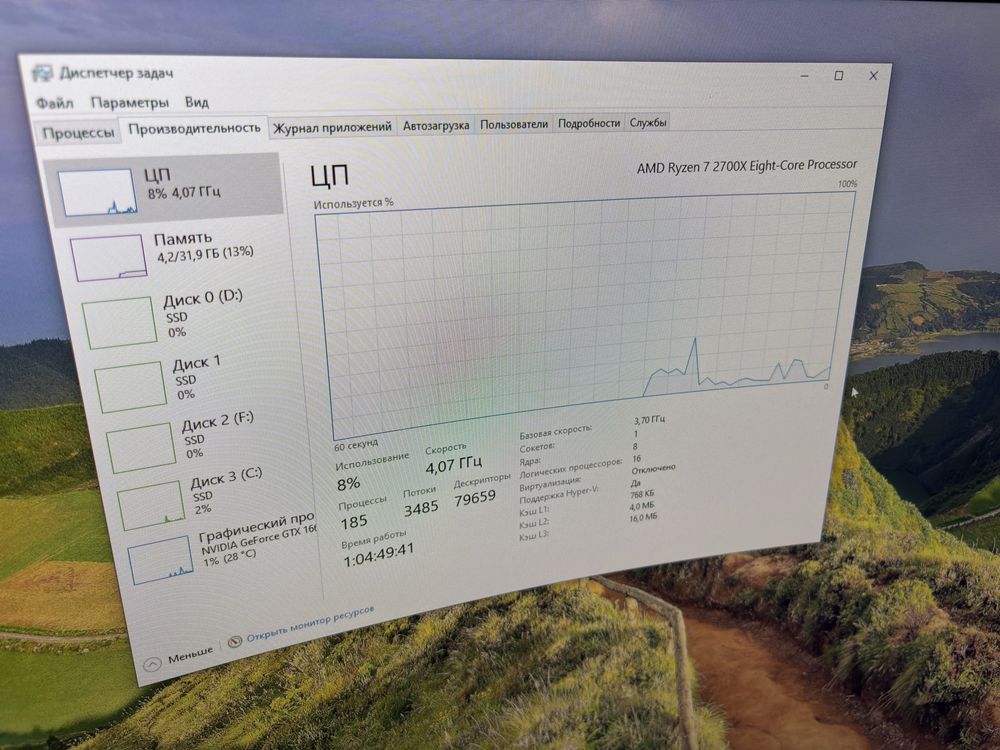The image size is (1000, 750).
Task: Click the Кэш L3 label
Action: click(534, 536)
